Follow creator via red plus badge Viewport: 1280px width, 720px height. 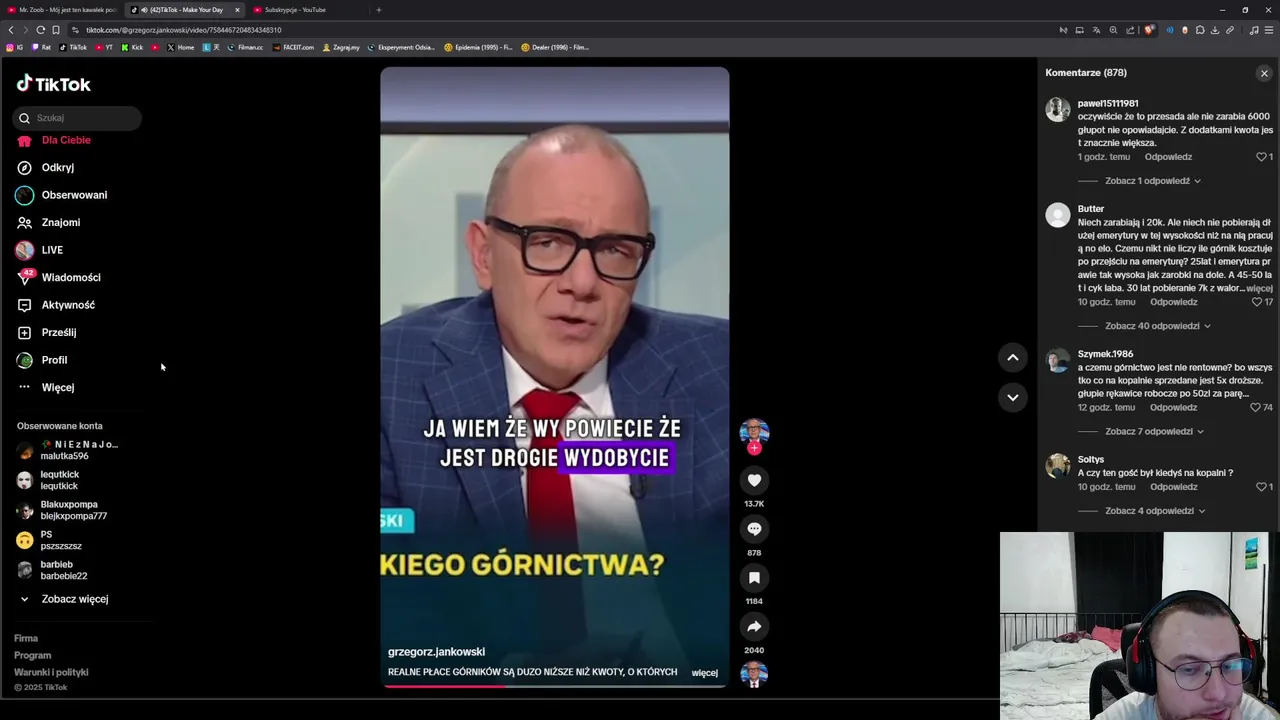pyautogui.click(x=754, y=449)
